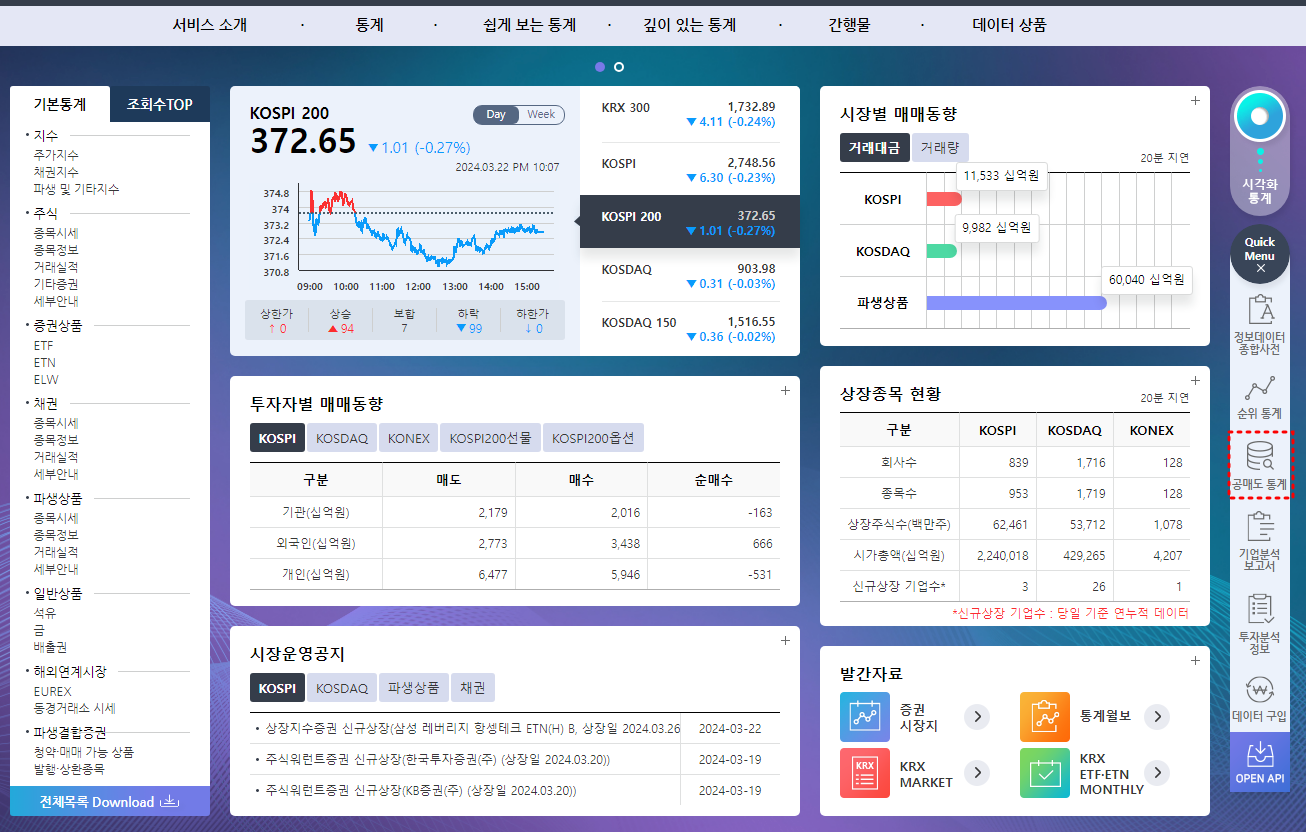1306x832 pixels.
Task: Expand 시장별 매매동향 panel with plus icon
Action: tap(1194, 100)
